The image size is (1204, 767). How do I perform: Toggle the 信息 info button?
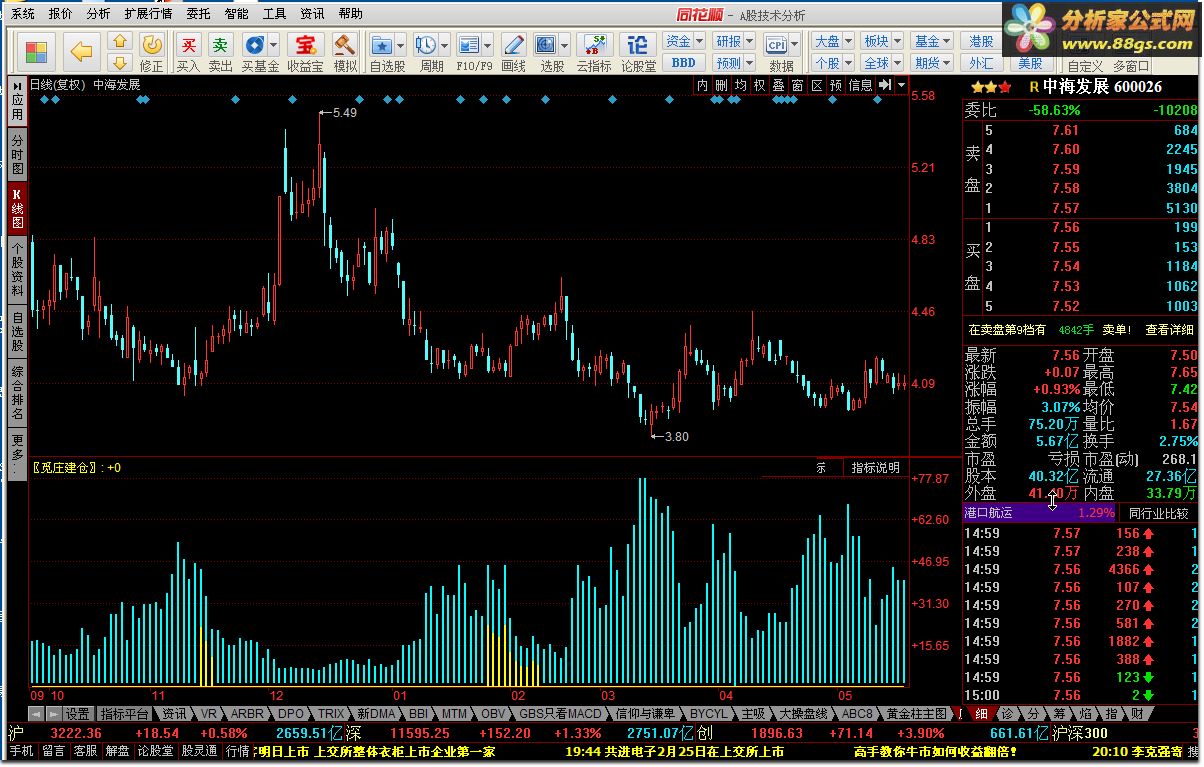coord(861,85)
